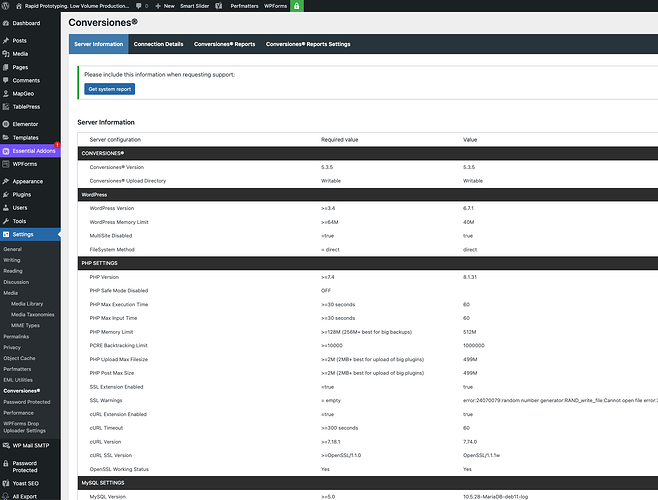Click the Plugins plug icon in sidebar
This screenshot has height=500, width=658.
point(6,194)
